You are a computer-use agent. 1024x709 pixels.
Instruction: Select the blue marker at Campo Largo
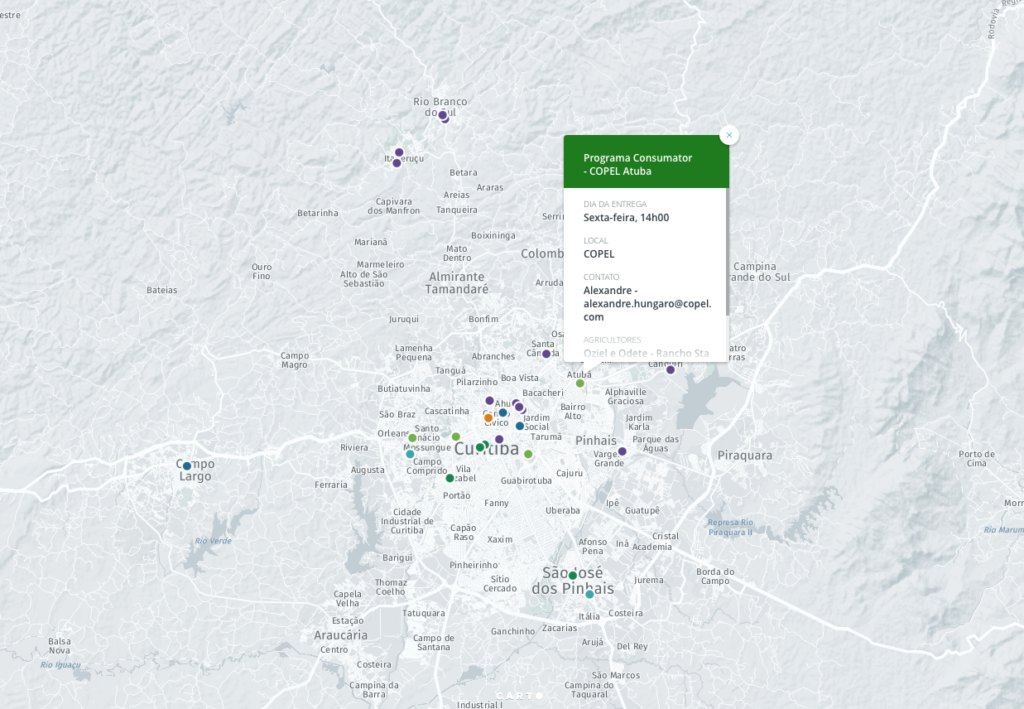187,465
